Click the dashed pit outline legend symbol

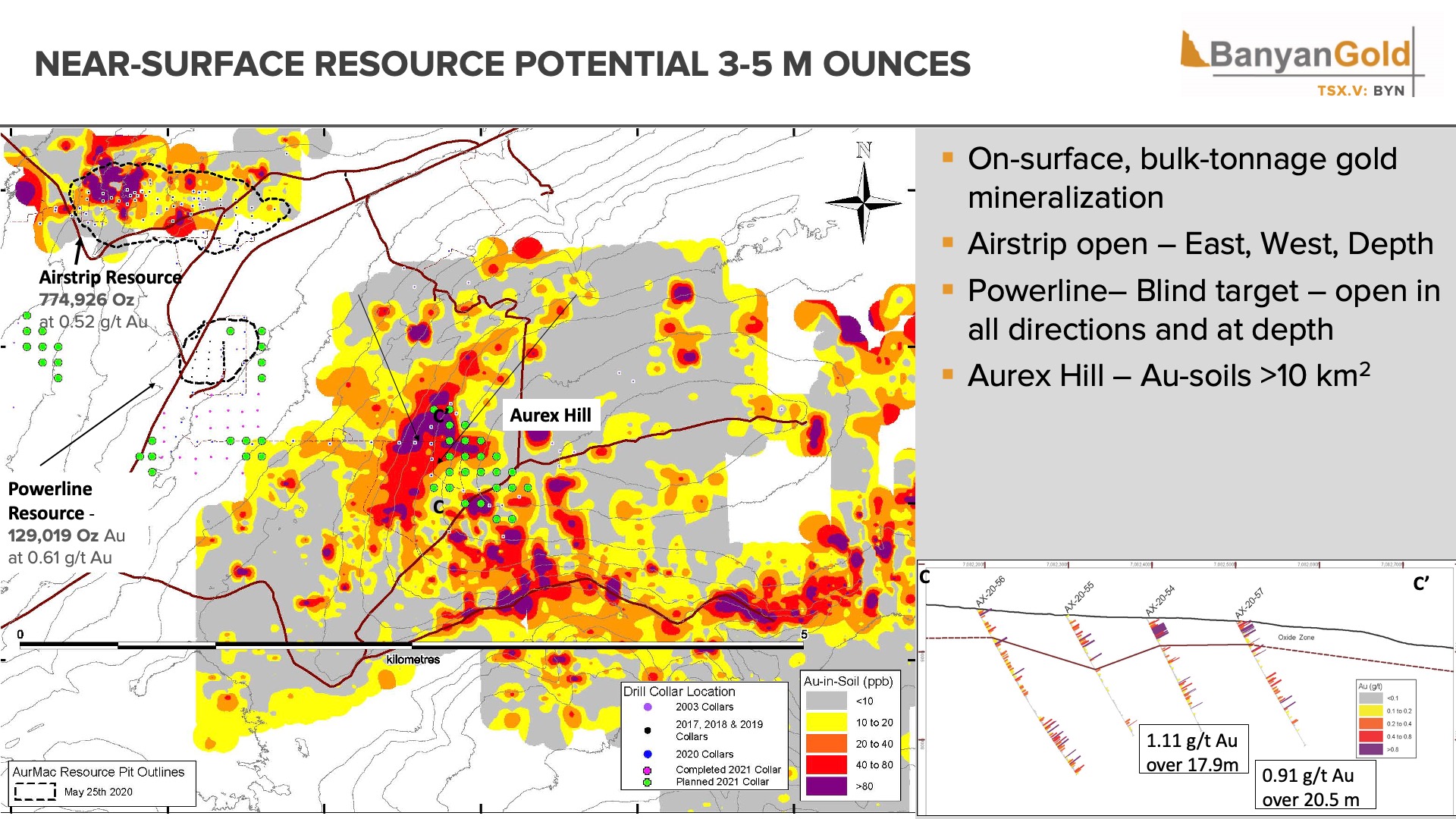(35, 792)
